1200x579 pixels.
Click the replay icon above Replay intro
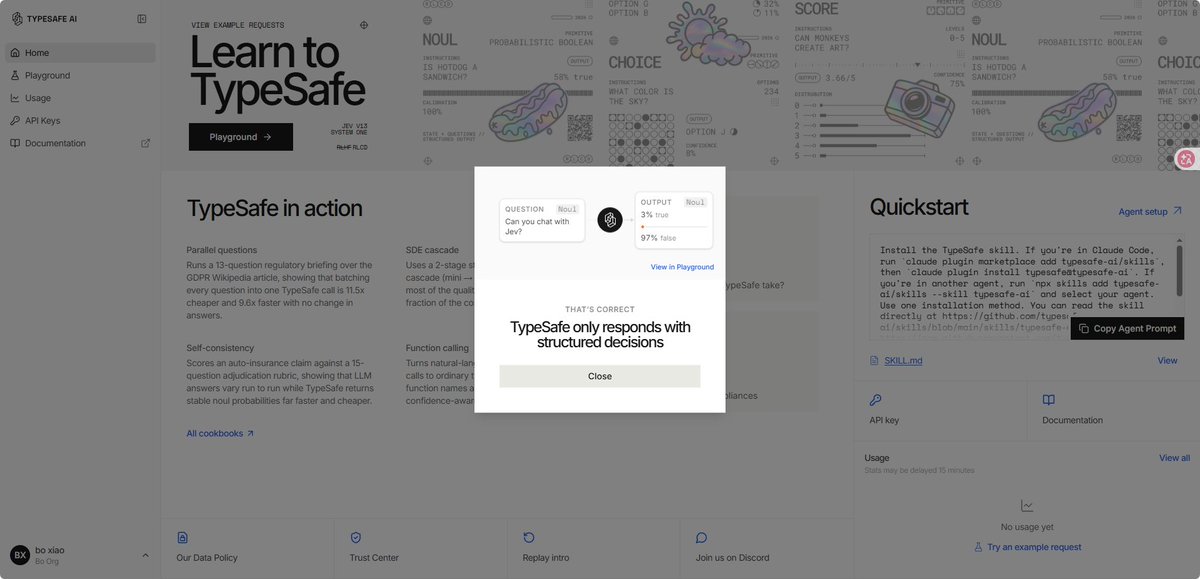coord(529,537)
